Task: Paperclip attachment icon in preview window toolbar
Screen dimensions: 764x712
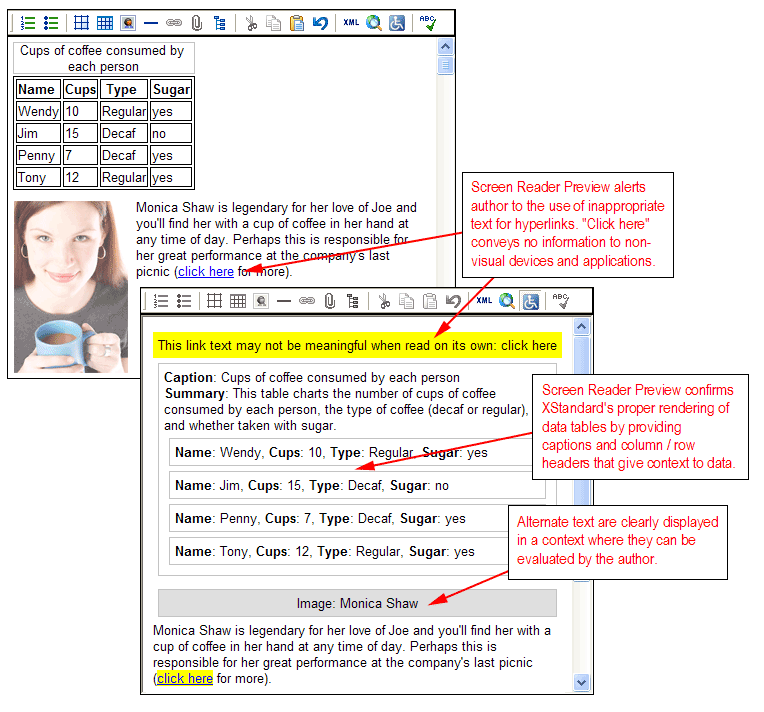Action: [x=330, y=301]
